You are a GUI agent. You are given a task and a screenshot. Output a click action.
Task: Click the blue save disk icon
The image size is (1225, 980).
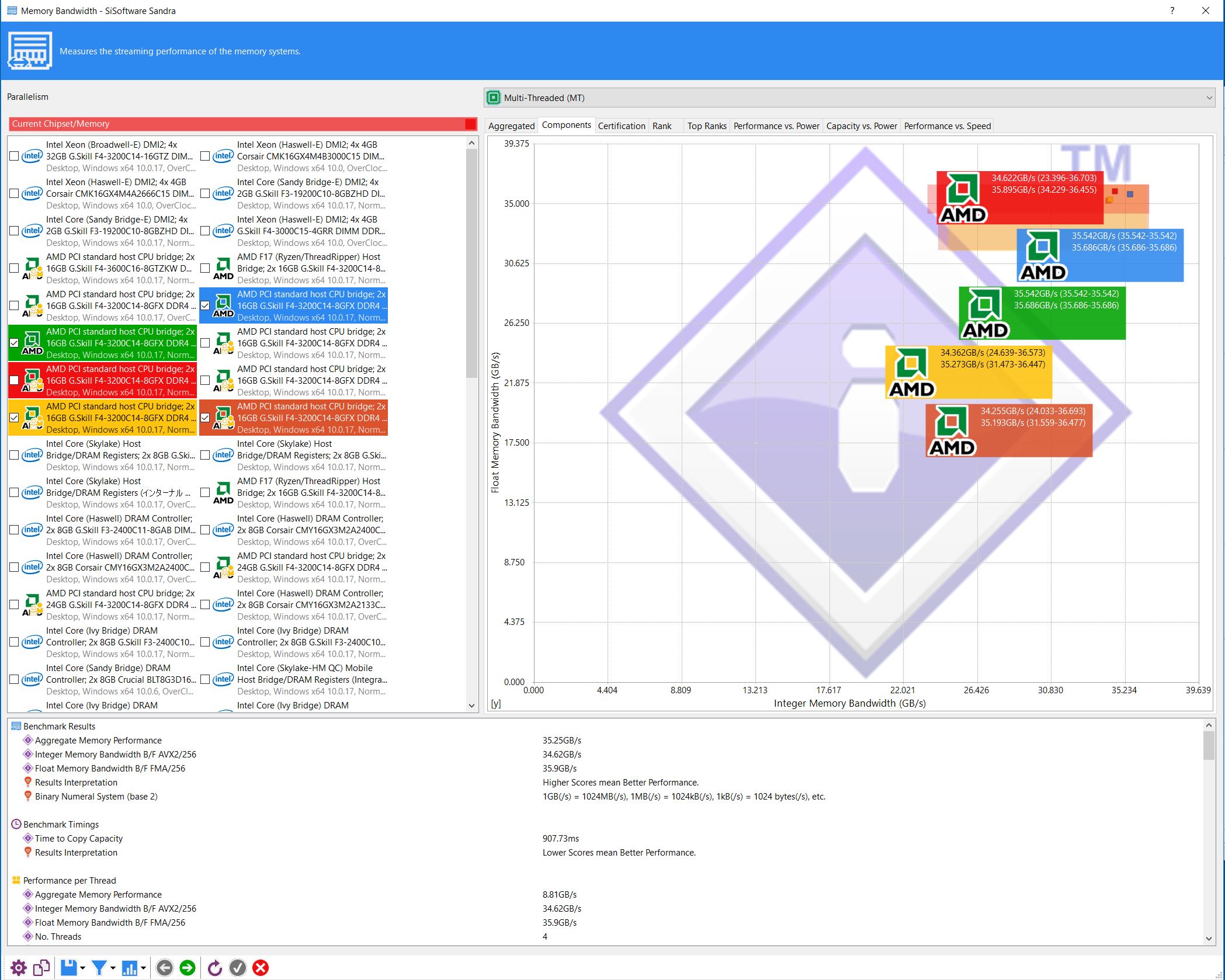point(68,968)
